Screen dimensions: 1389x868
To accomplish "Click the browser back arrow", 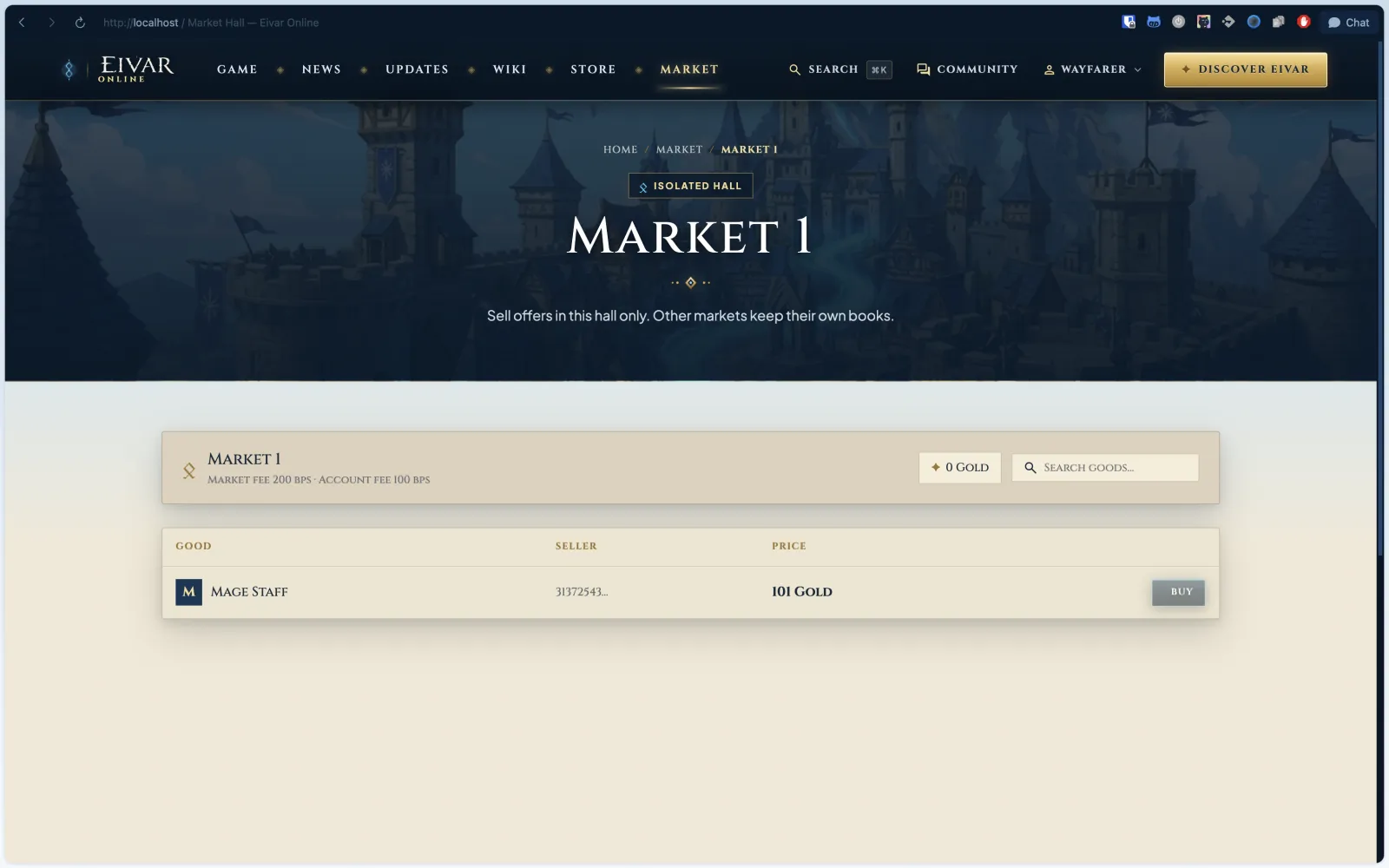I will (x=22, y=23).
